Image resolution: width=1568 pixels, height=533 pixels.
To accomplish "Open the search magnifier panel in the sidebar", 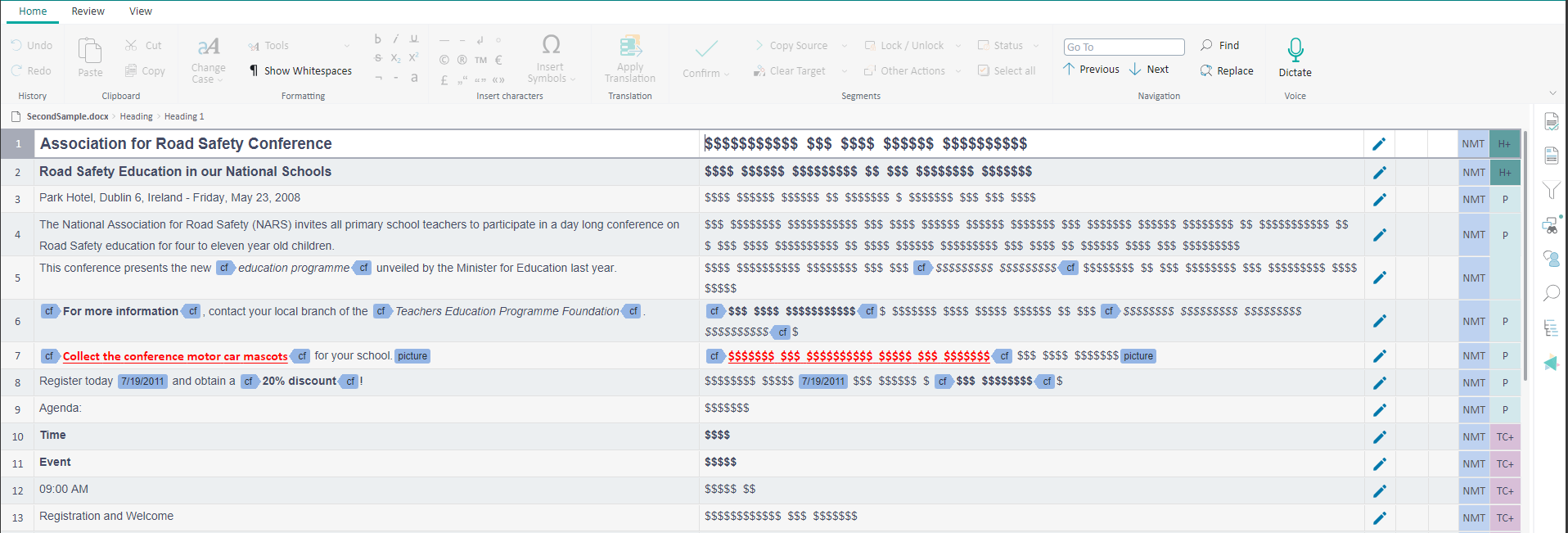I will pos(1551,293).
